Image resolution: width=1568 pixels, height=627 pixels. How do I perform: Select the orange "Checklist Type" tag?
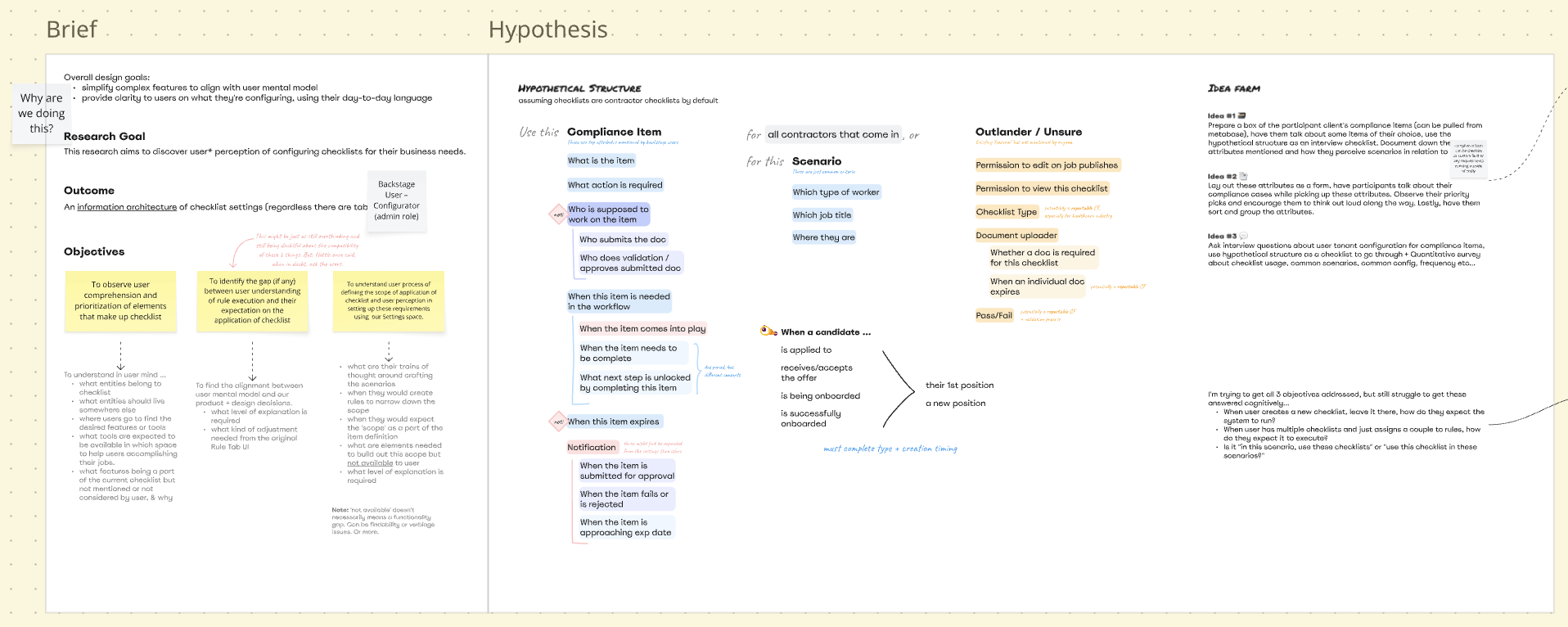click(1006, 212)
